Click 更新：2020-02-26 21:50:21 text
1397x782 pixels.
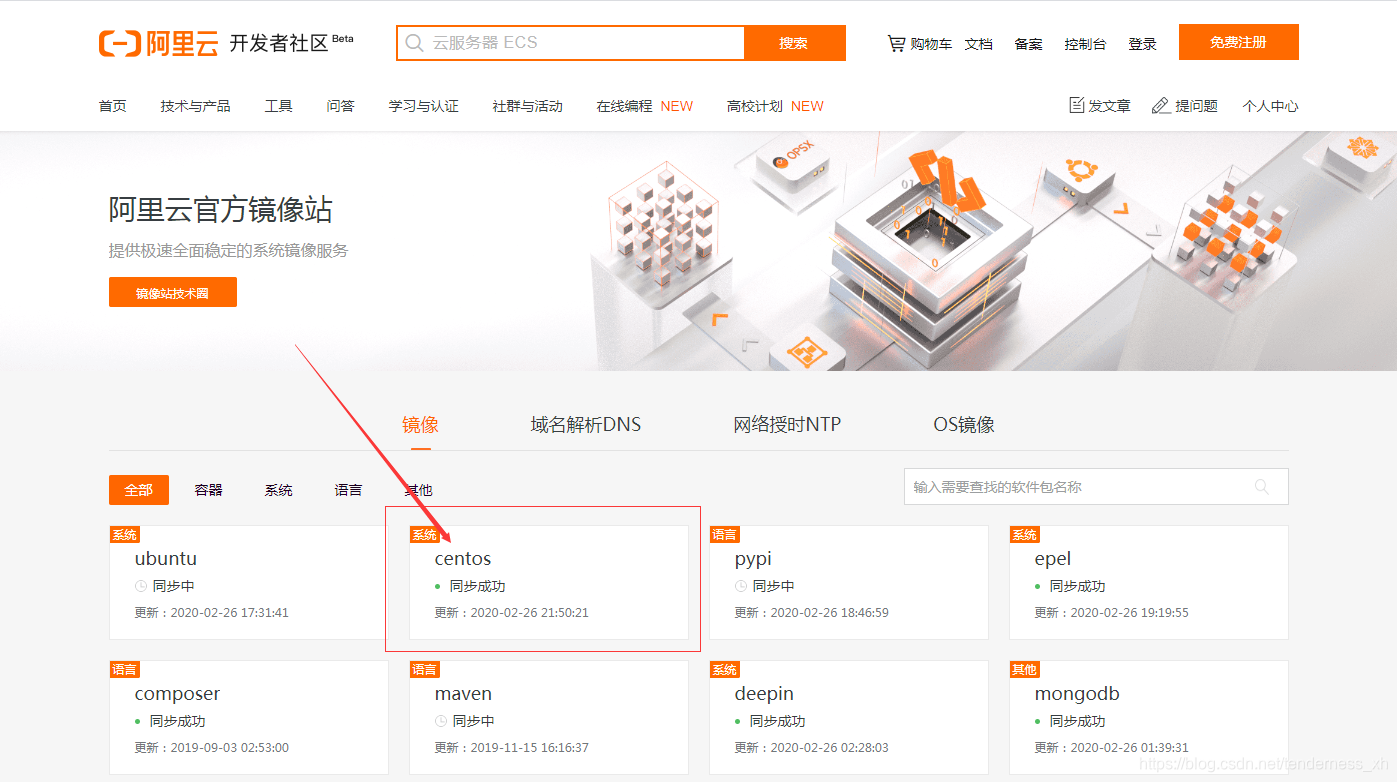click(x=511, y=613)
